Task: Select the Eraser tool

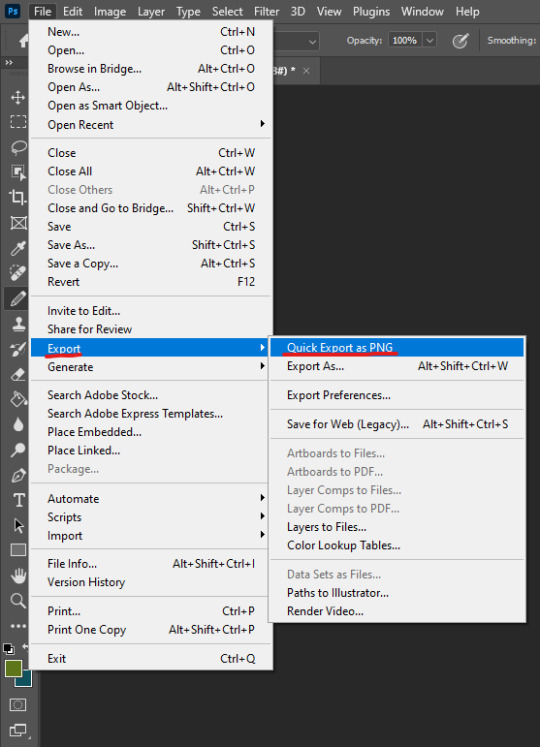Action: pos(18,374)
